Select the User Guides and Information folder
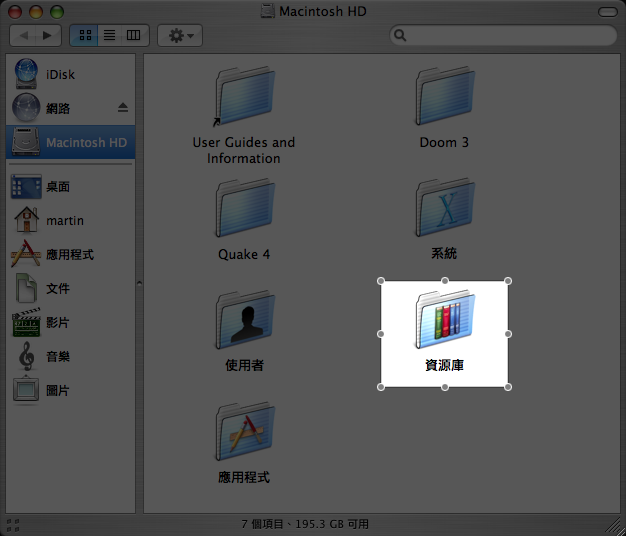The width and height of the screenshot is (626, 536). 244,116
